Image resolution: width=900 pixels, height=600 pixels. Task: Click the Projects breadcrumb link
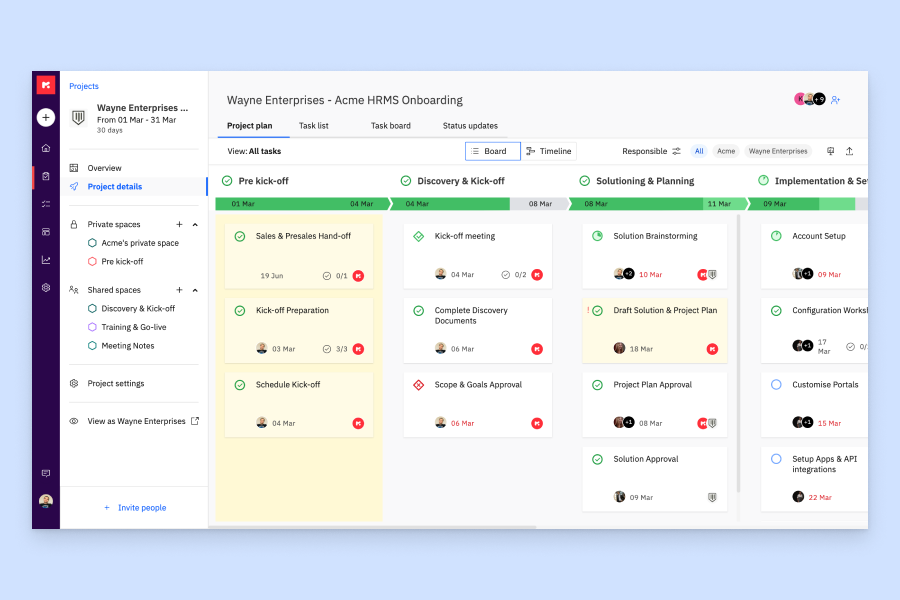84,86
